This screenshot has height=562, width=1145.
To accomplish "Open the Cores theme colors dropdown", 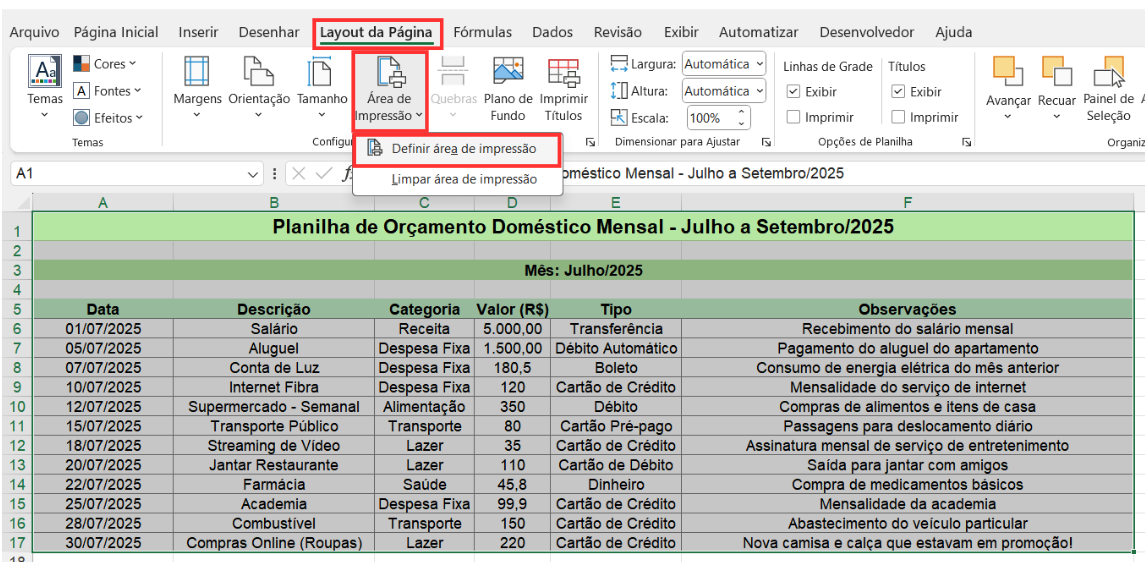I will 106,64.
